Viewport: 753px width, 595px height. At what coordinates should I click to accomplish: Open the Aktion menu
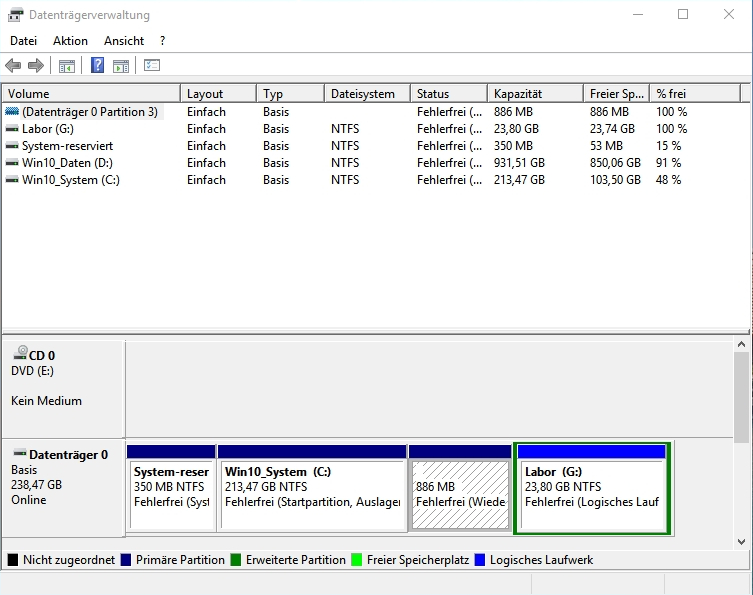(x=70, y=41)
